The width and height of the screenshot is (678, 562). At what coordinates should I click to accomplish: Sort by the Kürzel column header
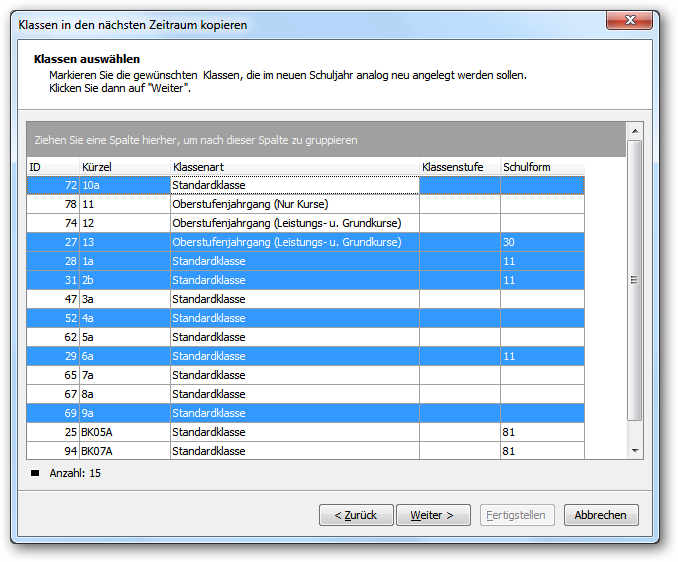(125, 167)
